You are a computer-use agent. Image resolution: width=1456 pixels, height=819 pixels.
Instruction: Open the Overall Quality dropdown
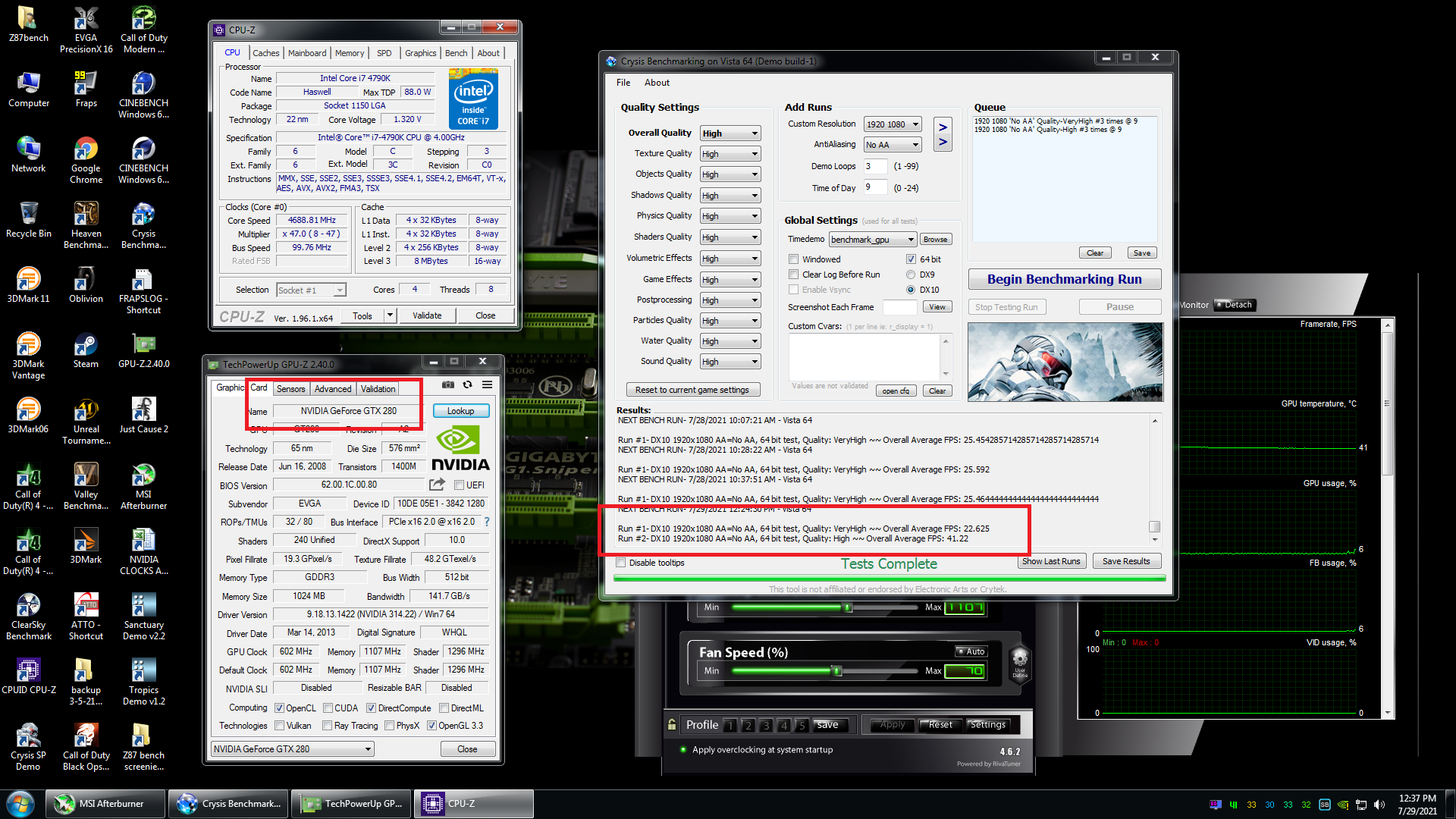[730, 133]
